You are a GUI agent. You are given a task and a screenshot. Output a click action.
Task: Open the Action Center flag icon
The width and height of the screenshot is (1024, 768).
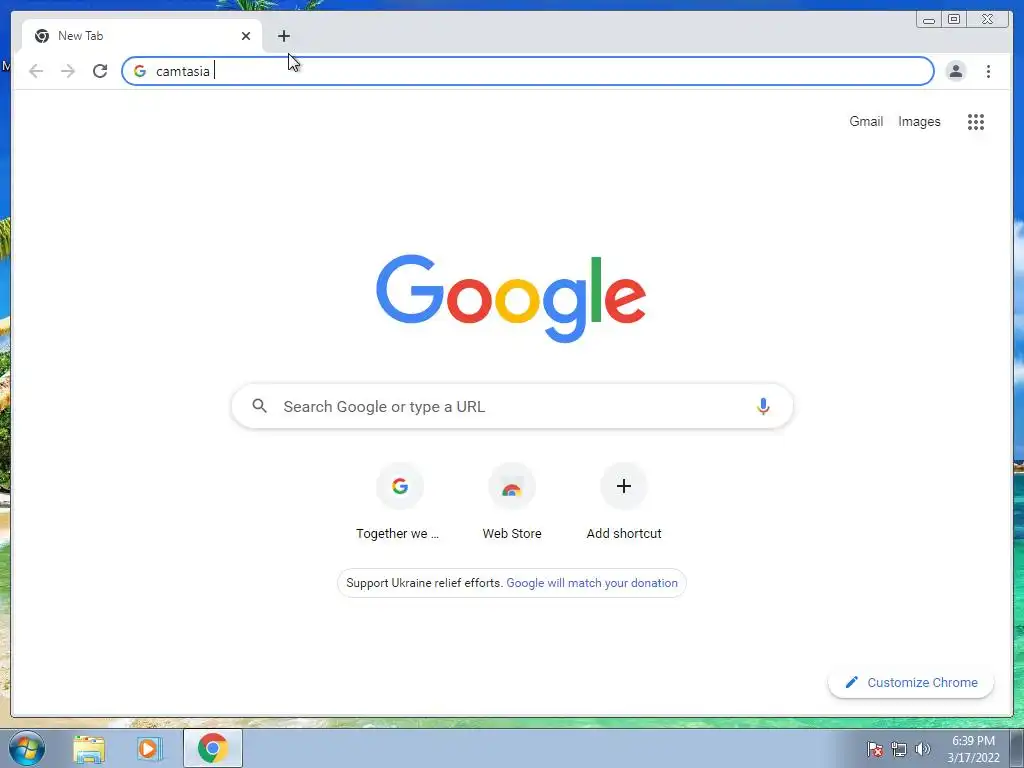(875, 749)
